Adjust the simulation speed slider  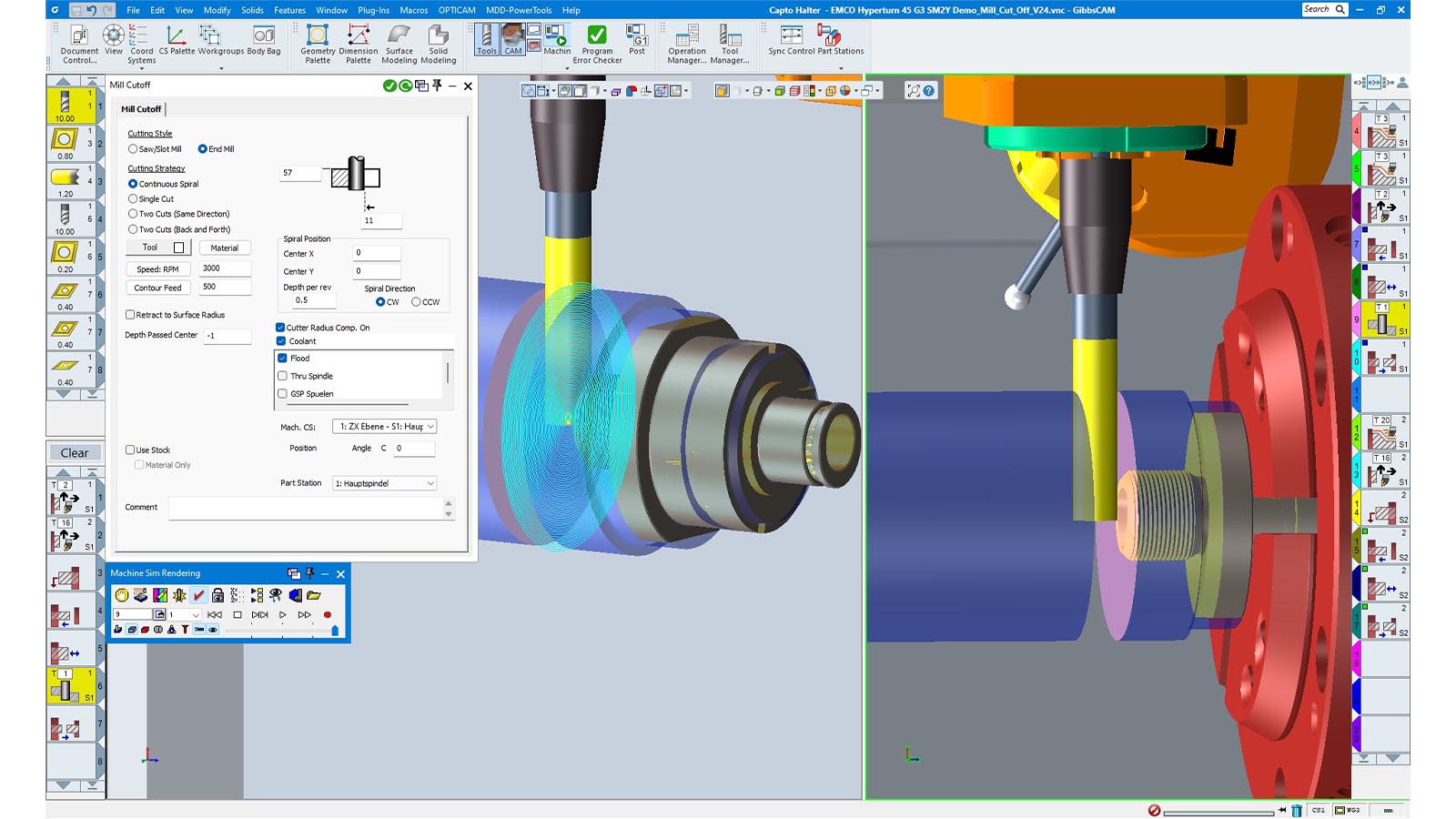coord(335,630)
